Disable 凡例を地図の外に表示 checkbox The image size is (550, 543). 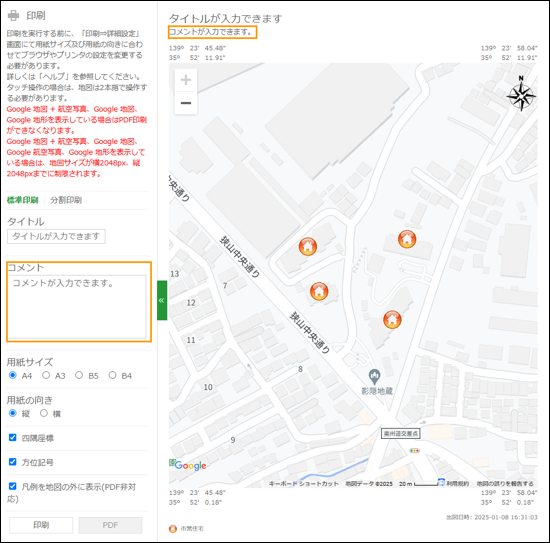click(13, 486)
